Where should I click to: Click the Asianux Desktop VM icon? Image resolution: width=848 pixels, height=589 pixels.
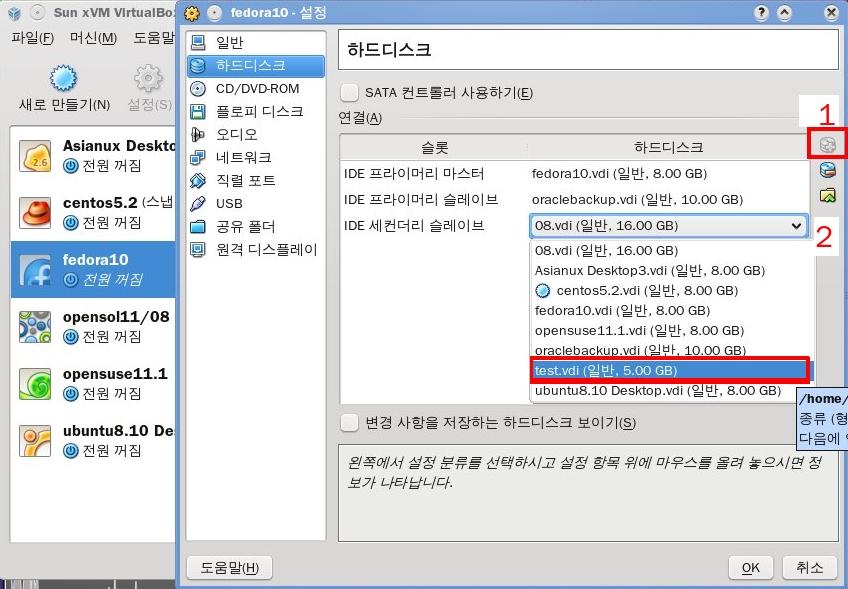point(35,156)
